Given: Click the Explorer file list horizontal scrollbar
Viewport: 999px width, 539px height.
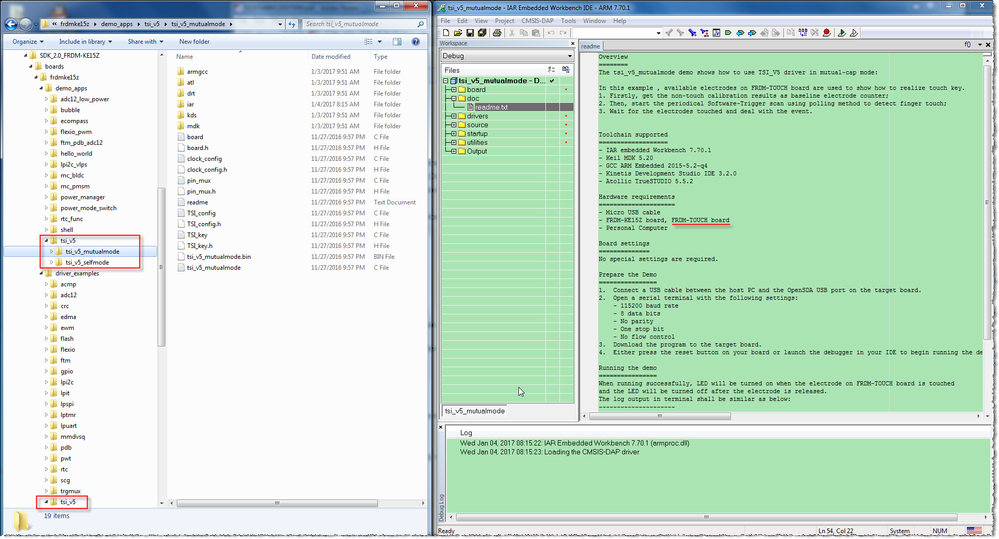Looking at the screenshot, I should [277, 503].
